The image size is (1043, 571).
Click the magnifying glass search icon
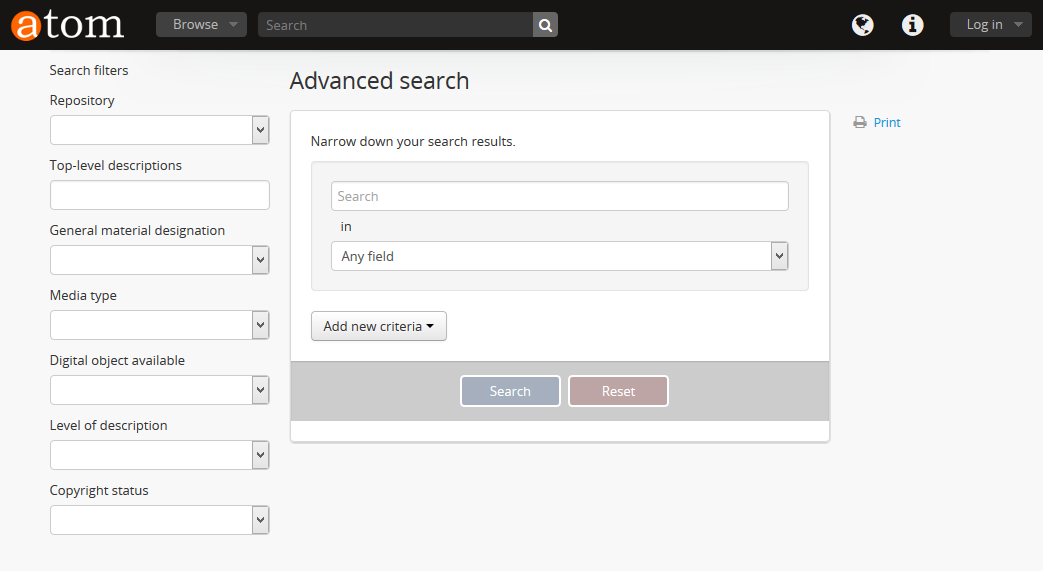545,25
